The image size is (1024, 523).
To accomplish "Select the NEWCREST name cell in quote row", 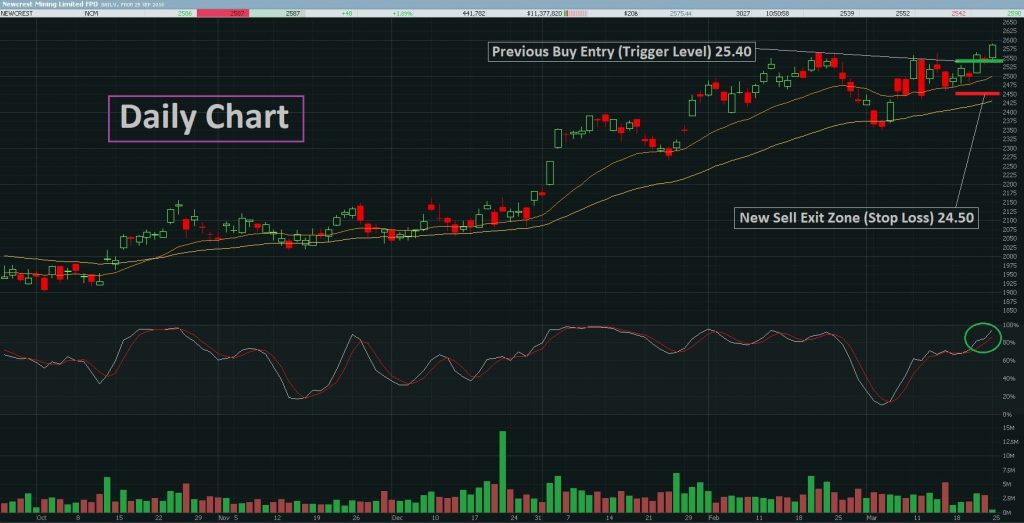I will [x=18, y=13].
